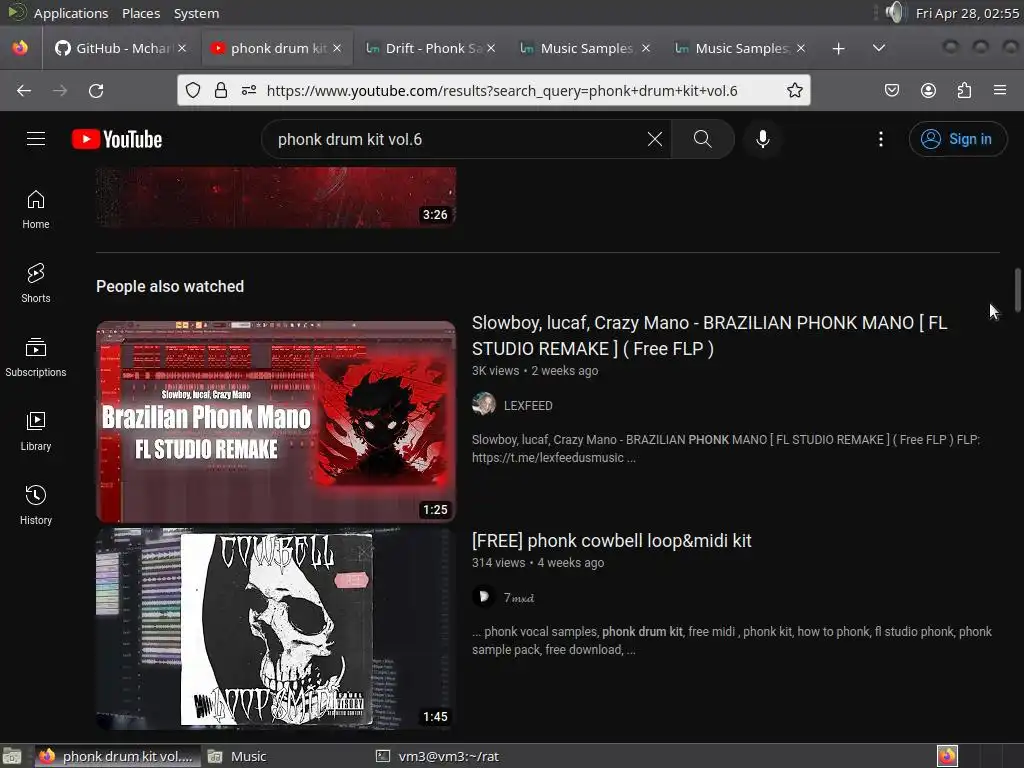Open the Extensions puzzle icon
Viewport: 1024px width, 768px height.
(964, 90)
